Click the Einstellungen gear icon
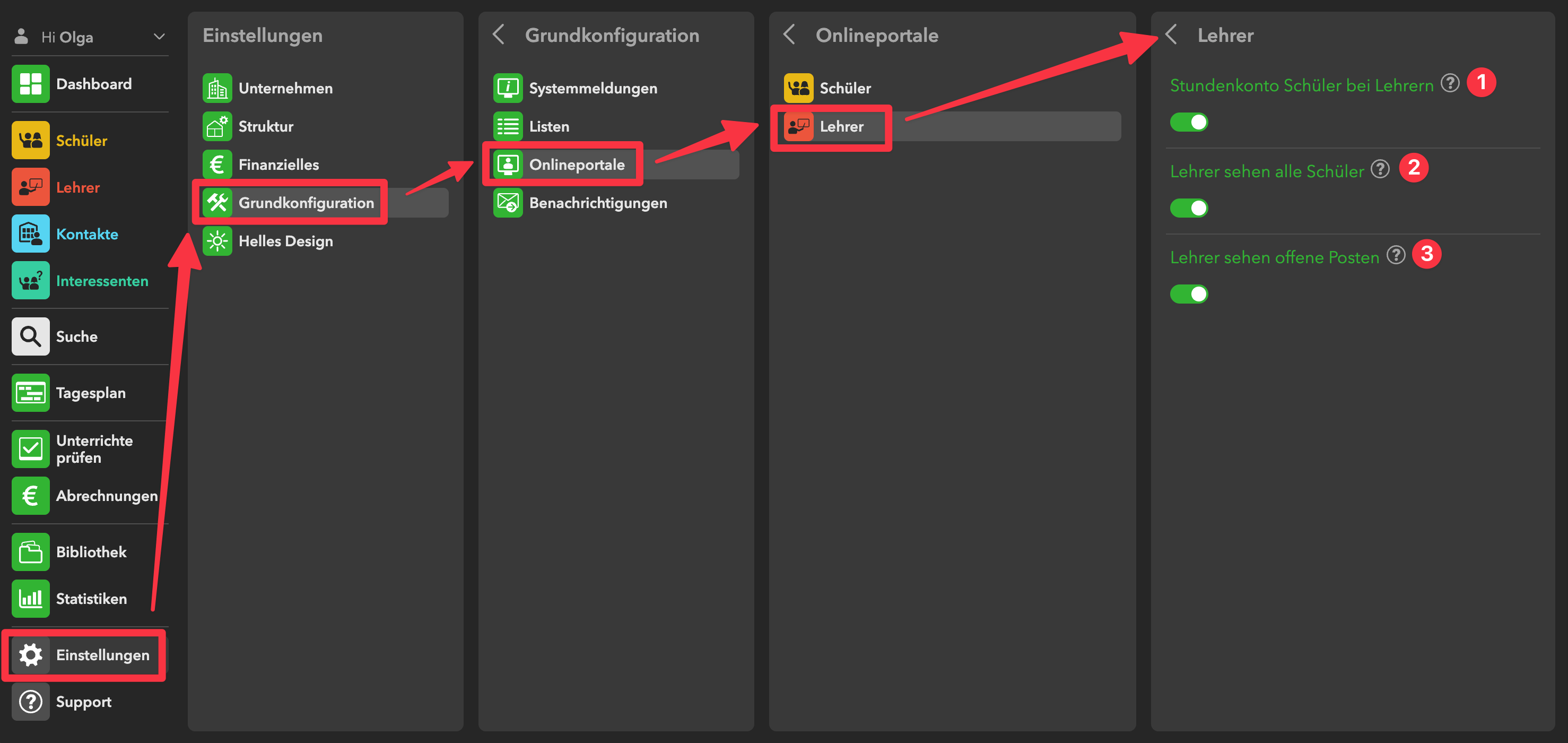 pos(30,655)
